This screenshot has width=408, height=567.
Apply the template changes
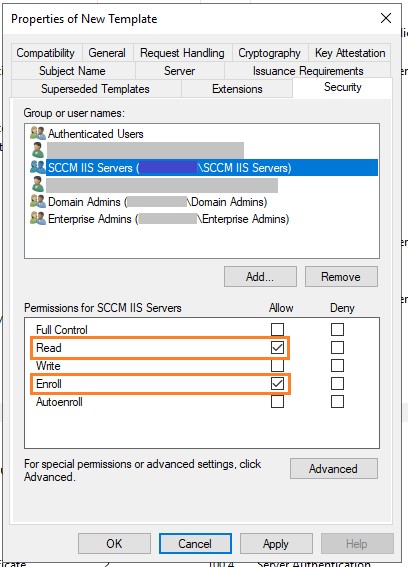click(x=276, y=543)
